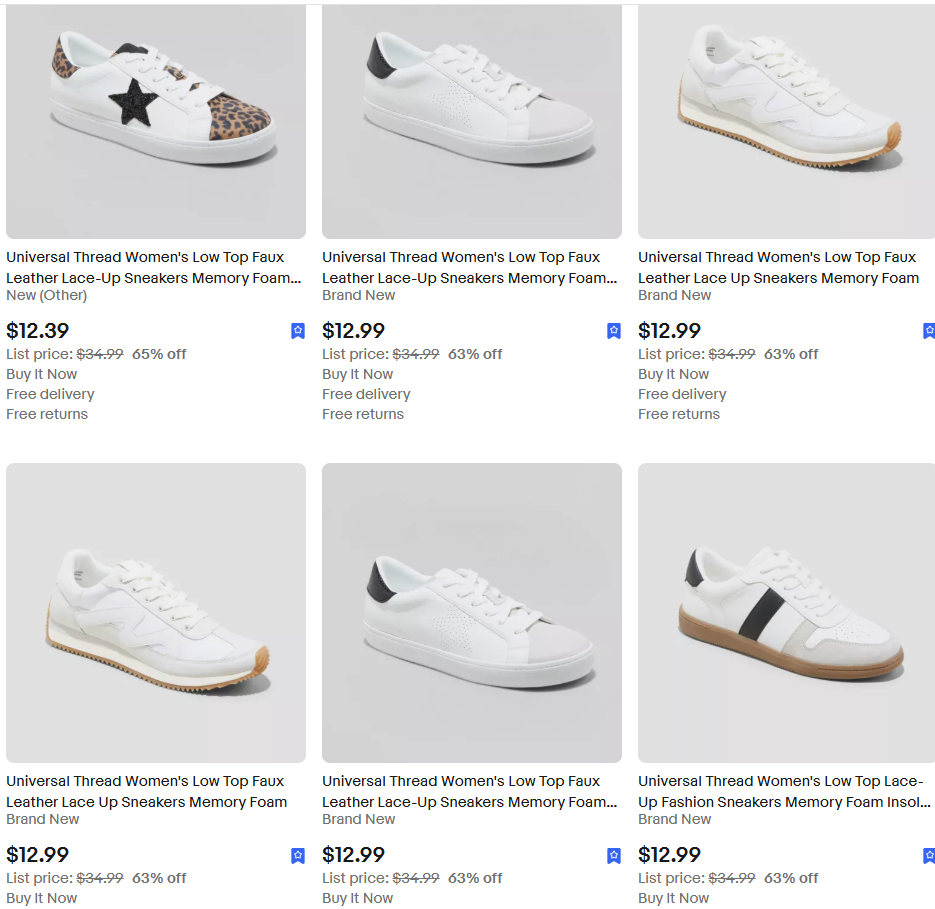Click blue badge icon on top-row gum-sole runner listing
The image size is (935, 909).
(929, 331)
